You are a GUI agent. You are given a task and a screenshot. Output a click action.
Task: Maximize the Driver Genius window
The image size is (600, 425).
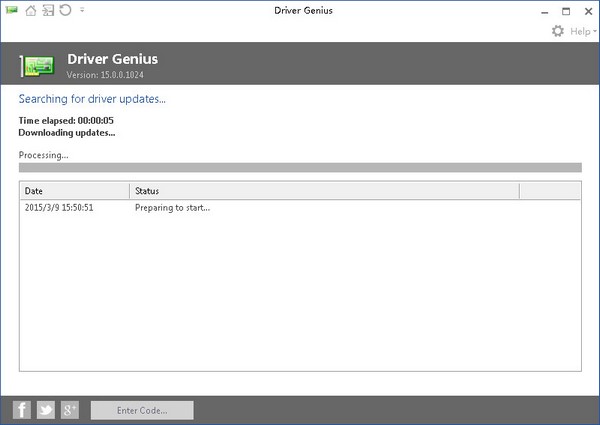tap(566, 11)
